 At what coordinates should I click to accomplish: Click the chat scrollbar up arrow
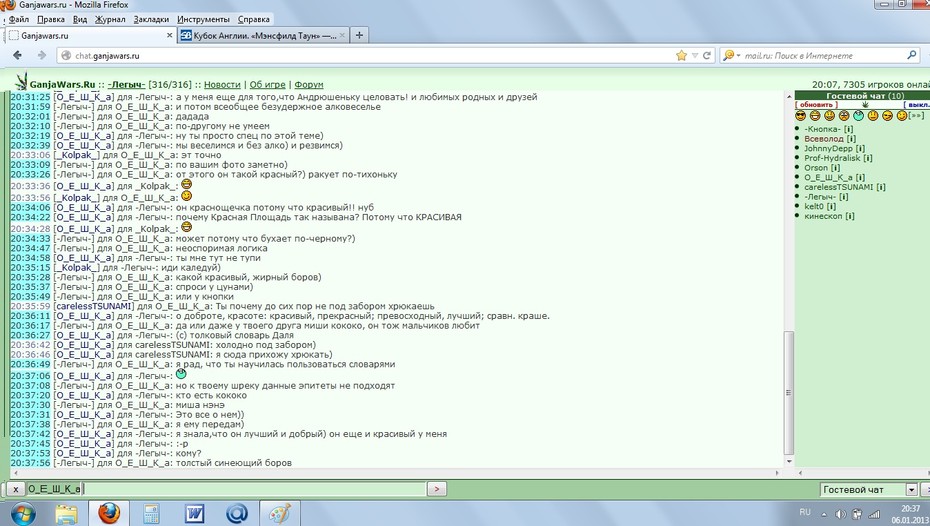[789, 96]
